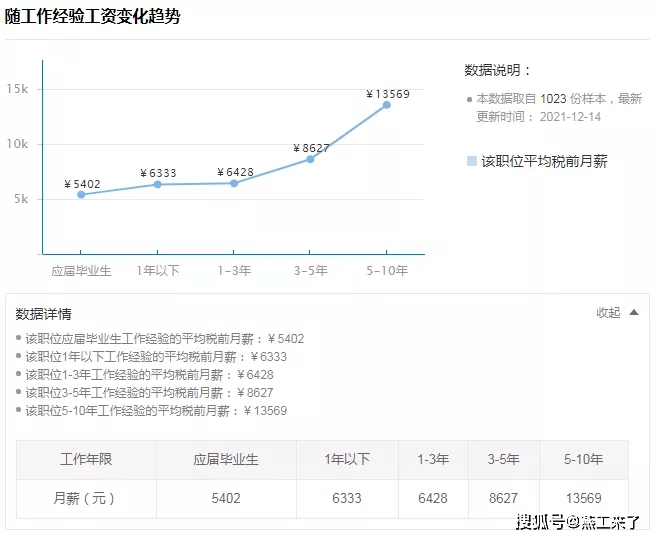
Task: Select the ¥8627 data point marker
Action: click(310, 159)
